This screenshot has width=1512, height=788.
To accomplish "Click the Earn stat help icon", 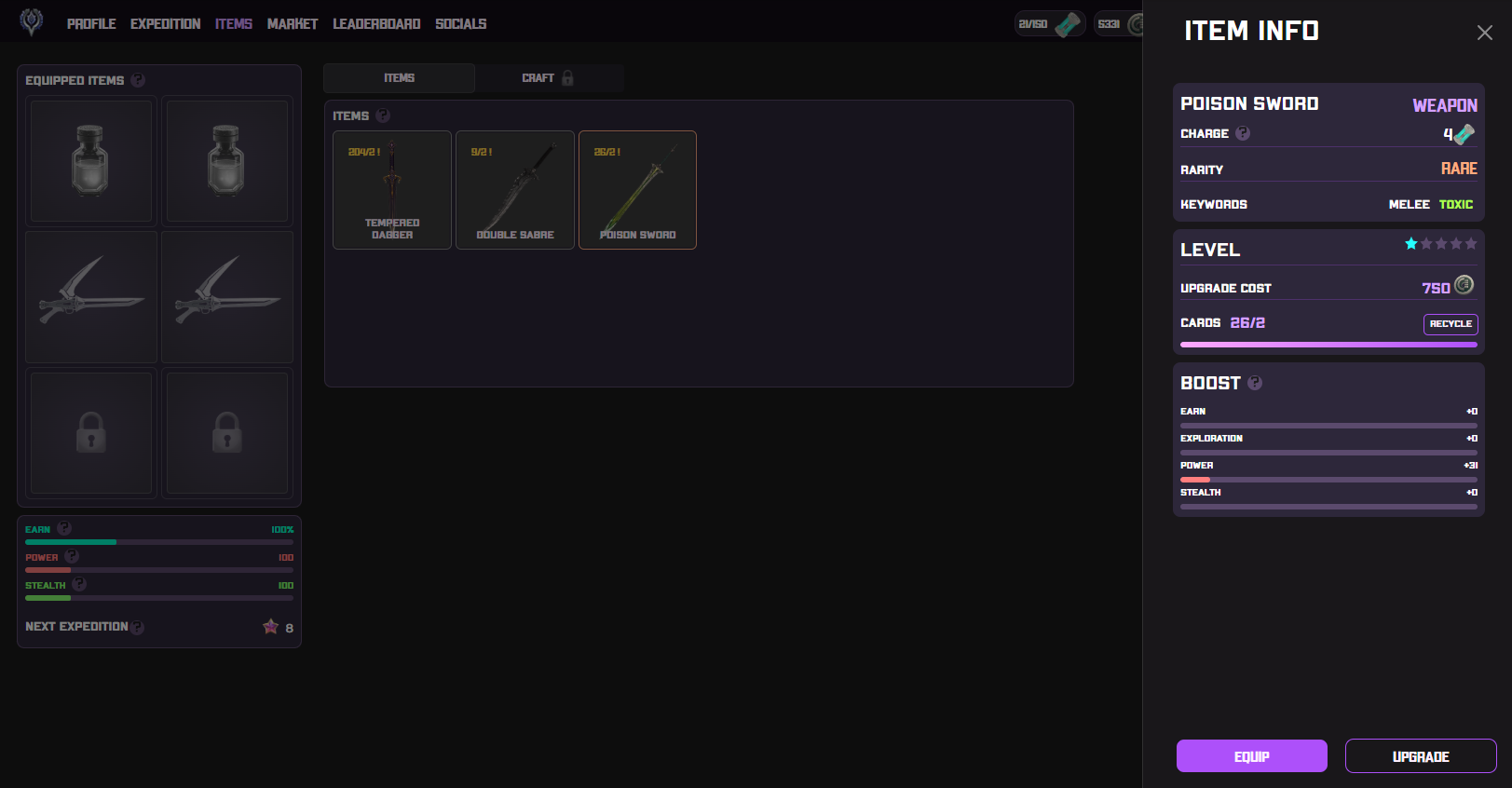I will [64, 528].
